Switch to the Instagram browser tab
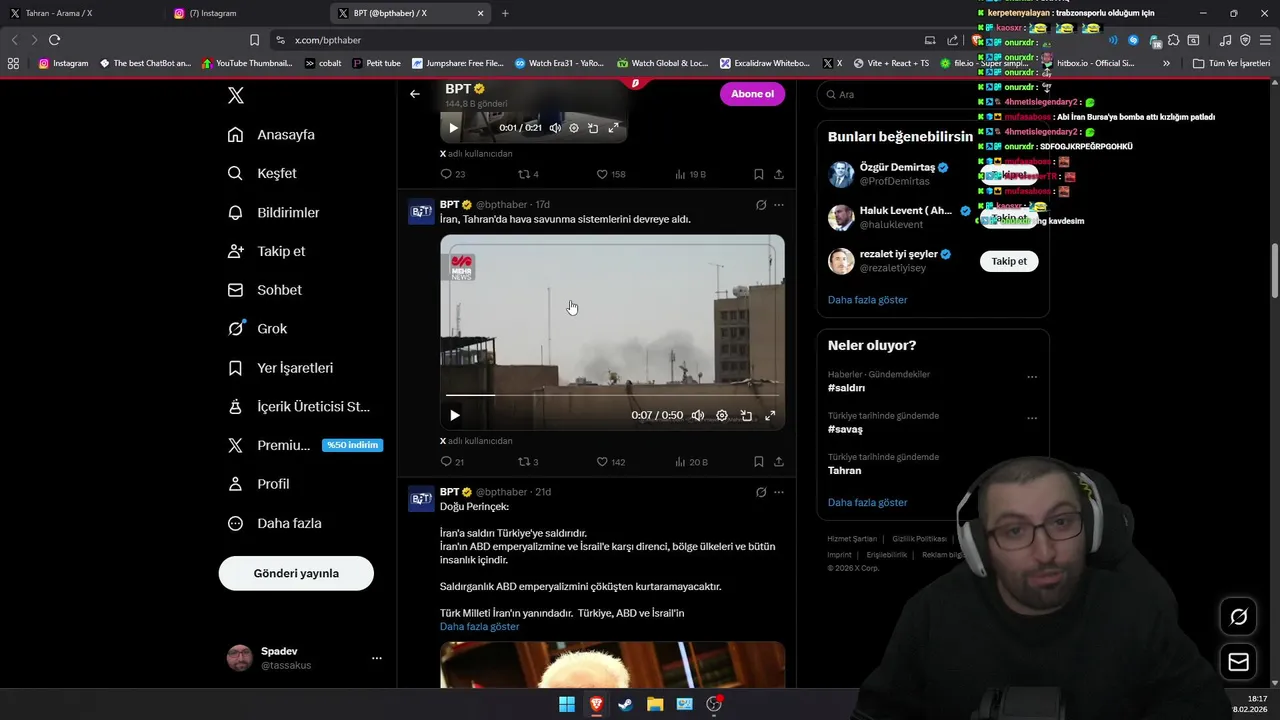This screenshot has height=720, width=1280. (245, 13)
